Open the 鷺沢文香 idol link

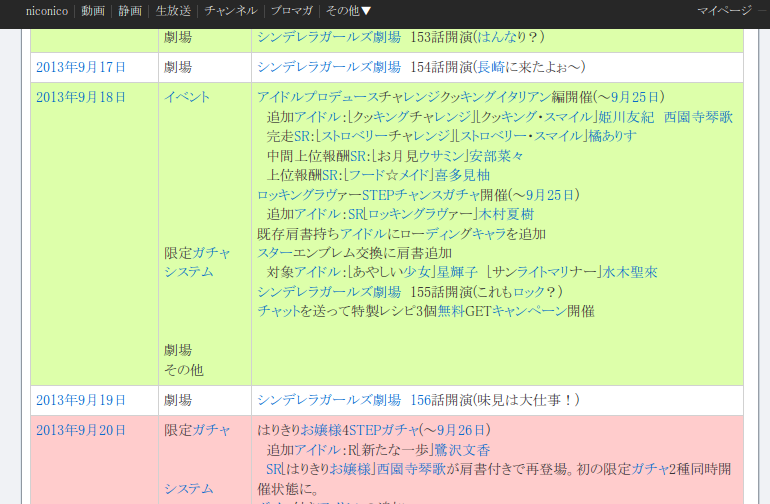point(462,450)
